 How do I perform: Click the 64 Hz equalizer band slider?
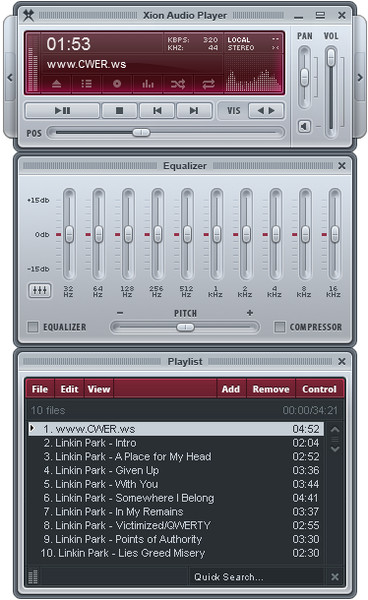99,234
